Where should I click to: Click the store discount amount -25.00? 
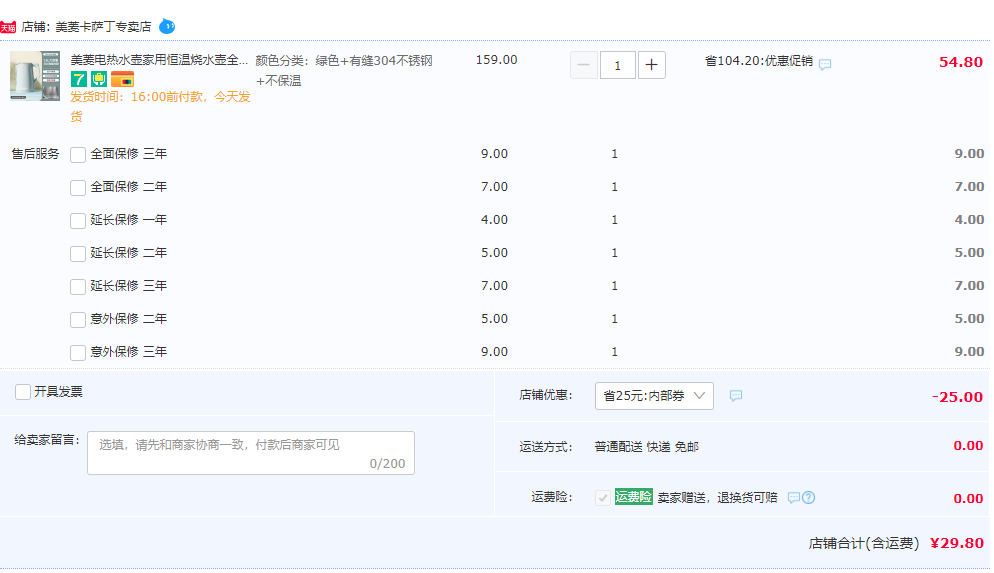tap(957, 397)
